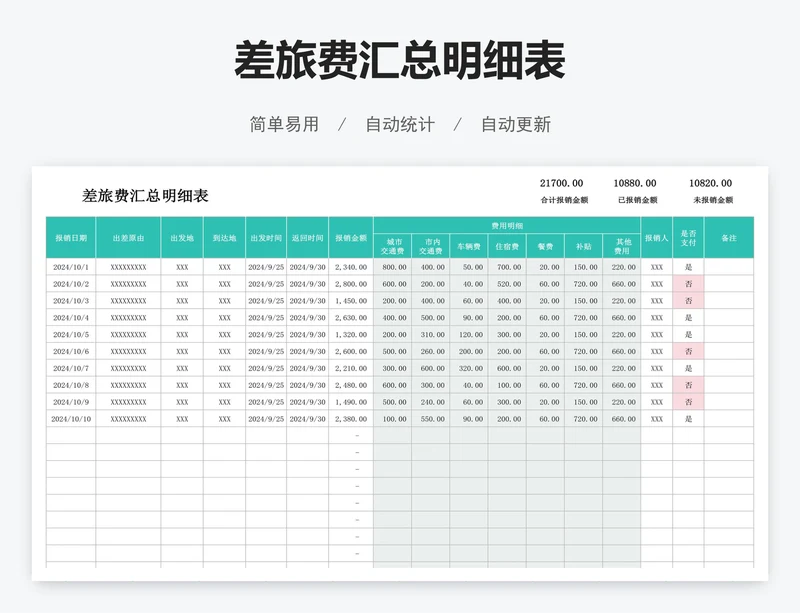Click the 520.00 lodging cell

click(x=507, y=284)
